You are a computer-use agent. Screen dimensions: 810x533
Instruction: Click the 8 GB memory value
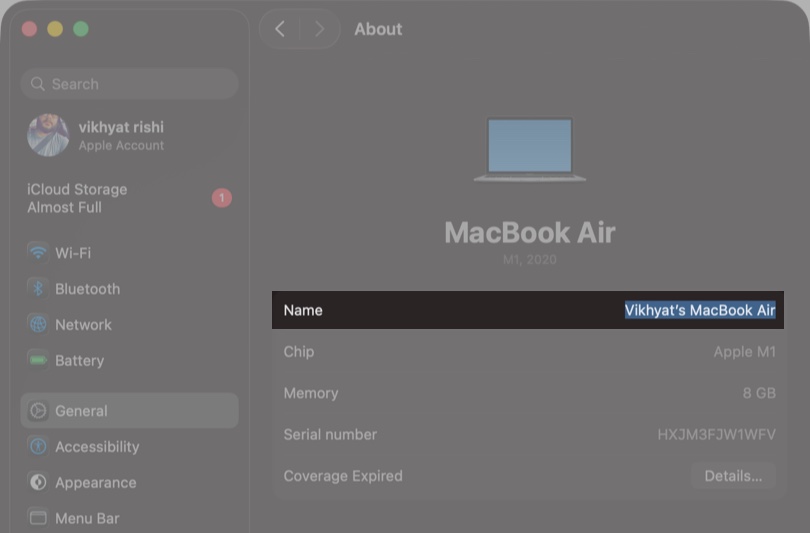click(759, 393)
